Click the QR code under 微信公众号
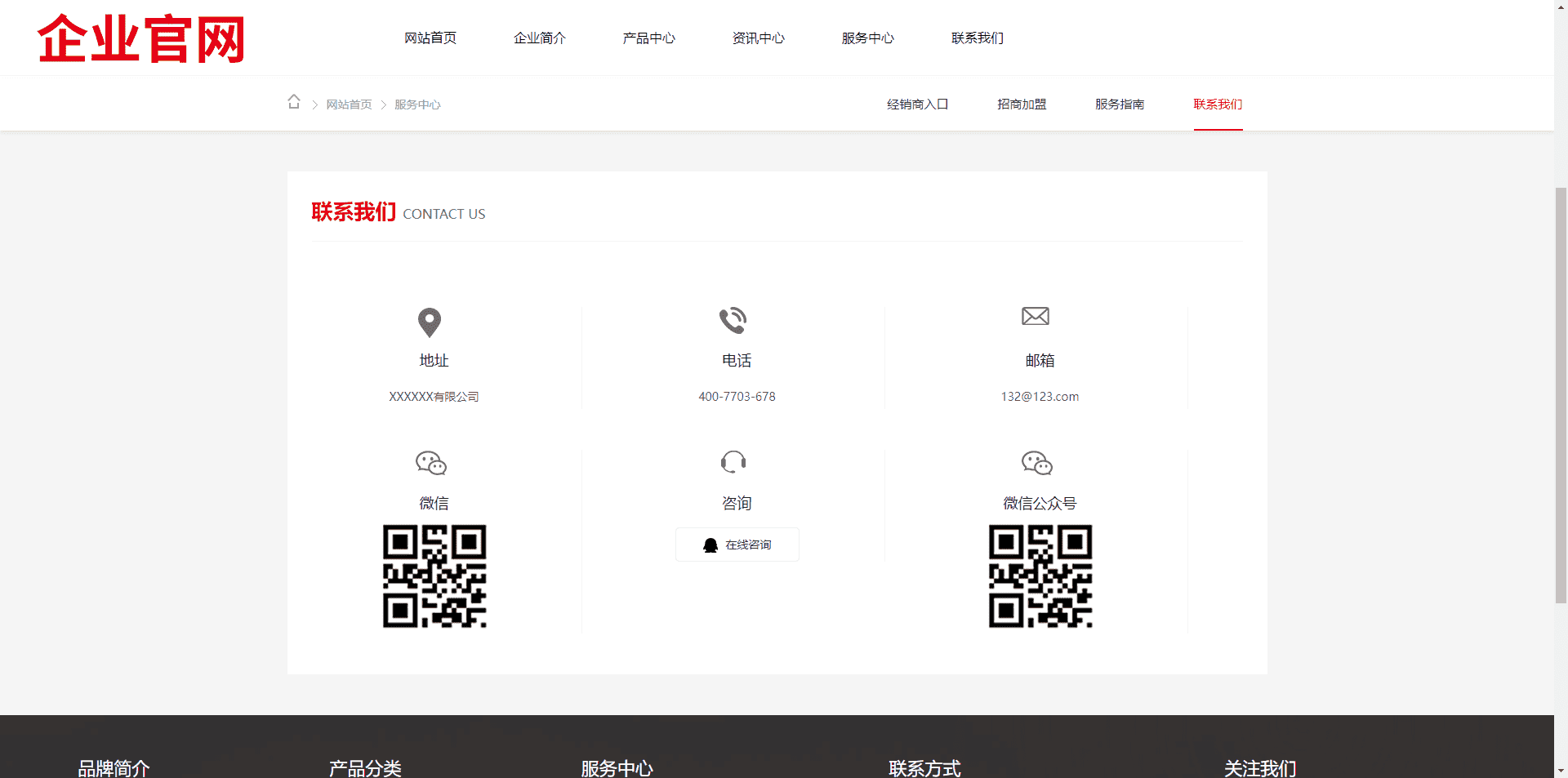Screen dimensions: 1568x778 click(1040, 576)
